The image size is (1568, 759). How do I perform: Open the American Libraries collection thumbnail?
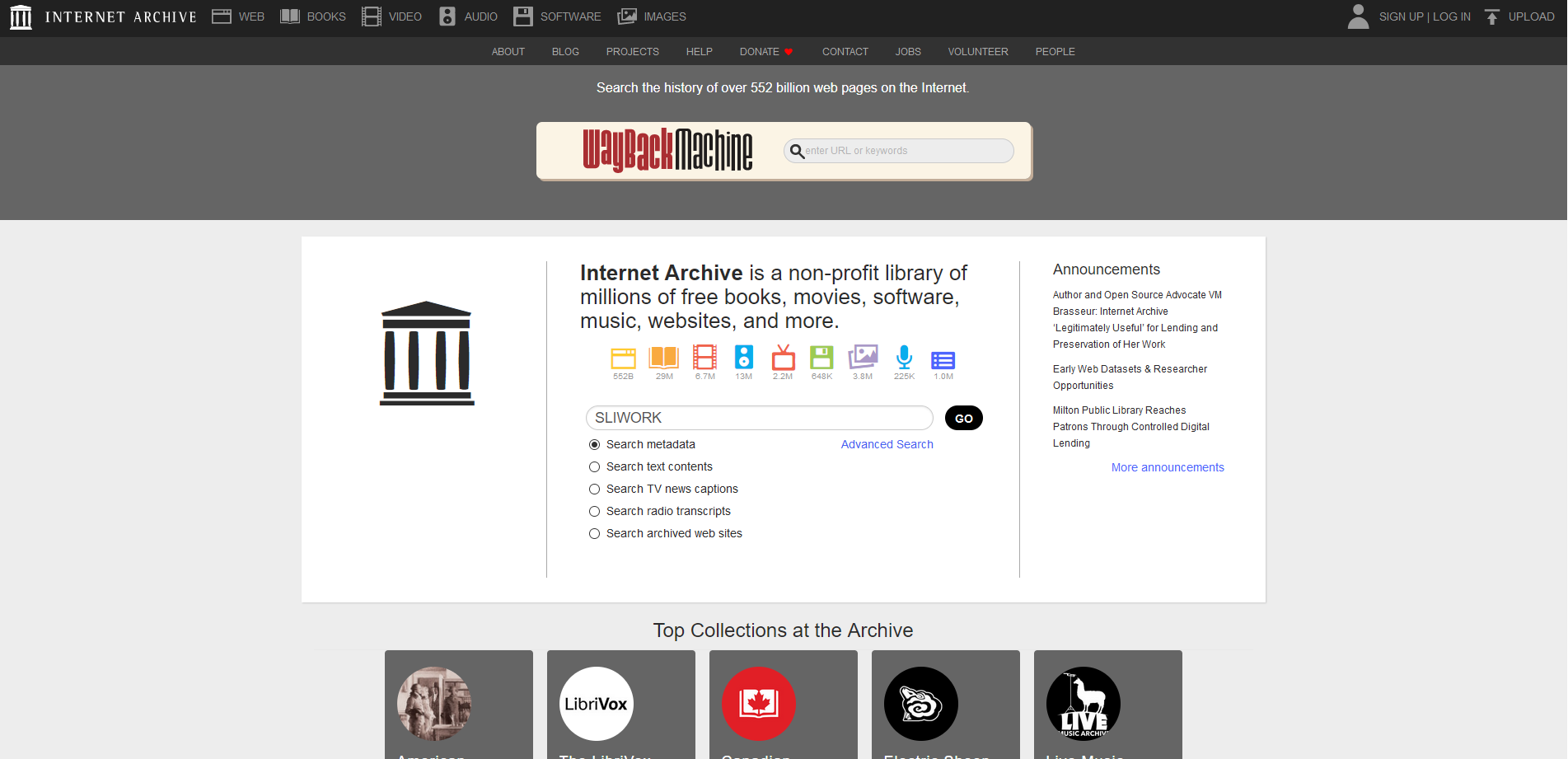tap(434, 704)
